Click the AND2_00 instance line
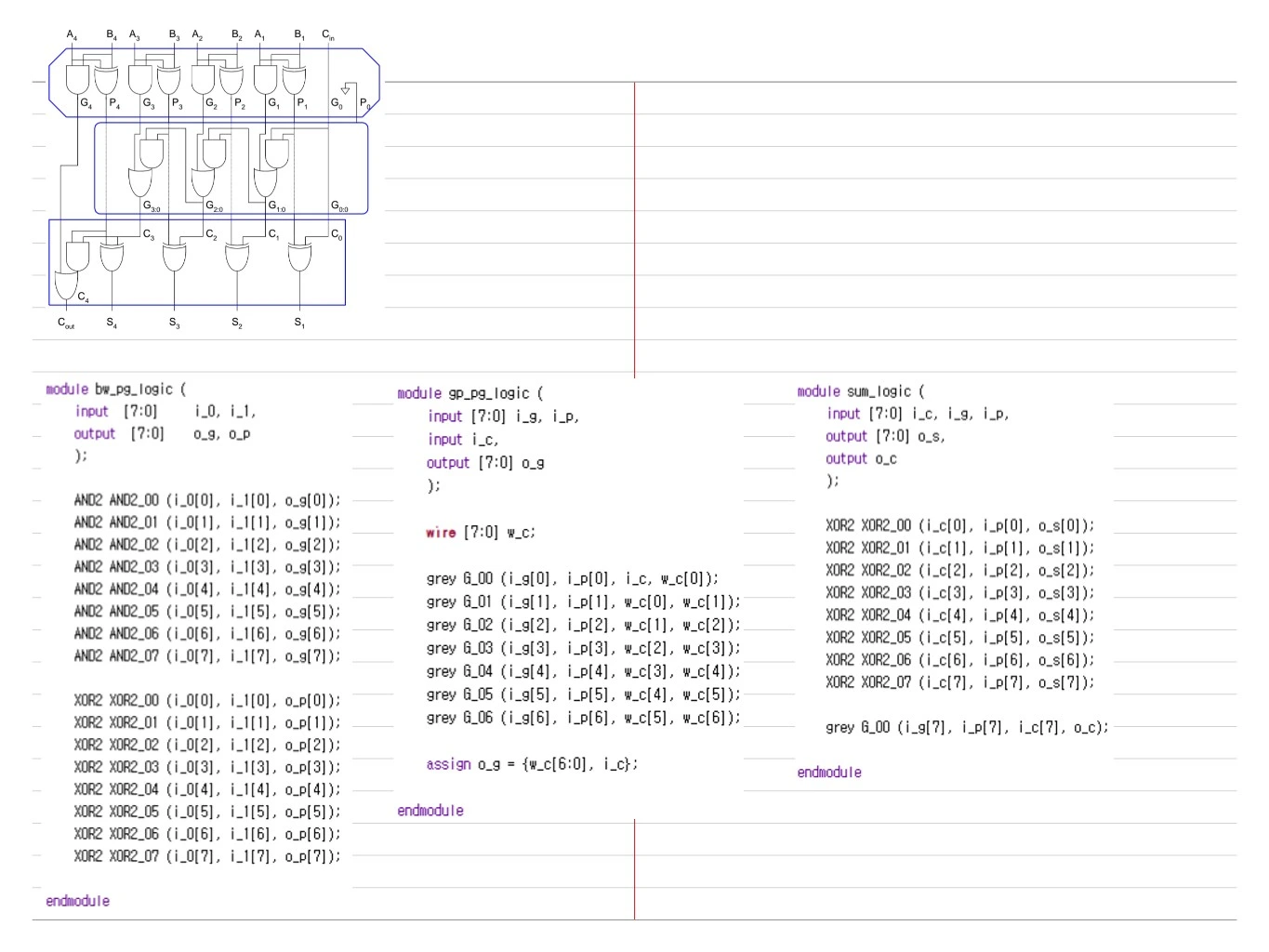The image size is (1269, 952). pyautogui.click(x=207, y=500)
